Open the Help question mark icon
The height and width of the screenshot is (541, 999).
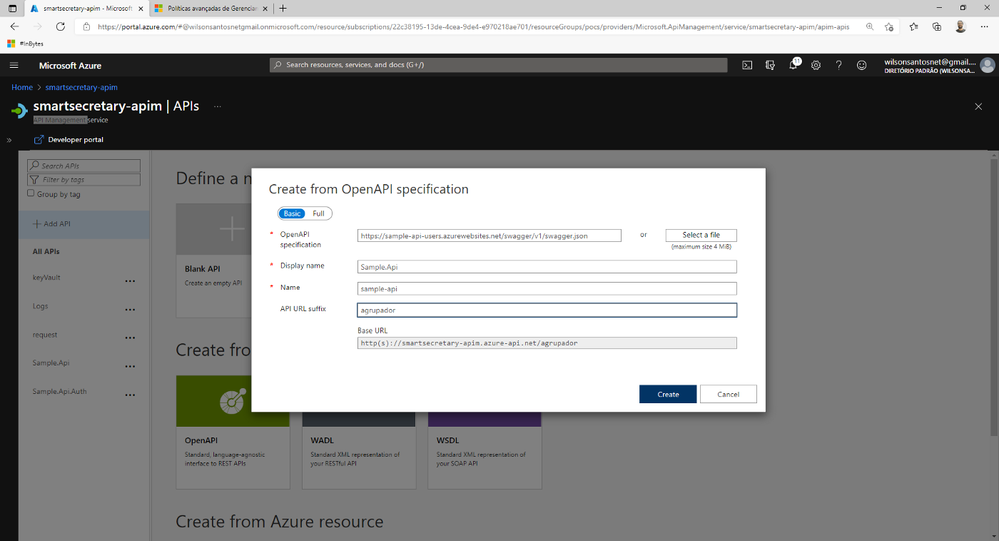tap(838, 65)
